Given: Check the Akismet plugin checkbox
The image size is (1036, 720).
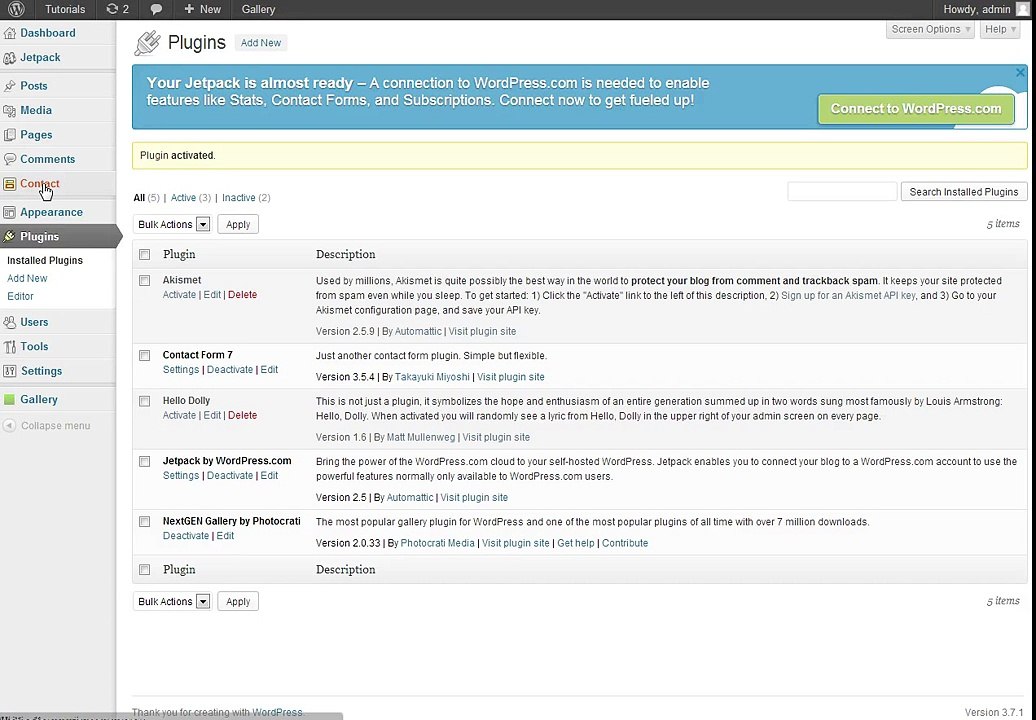Looking at the screenshot, I should [145, 281].
